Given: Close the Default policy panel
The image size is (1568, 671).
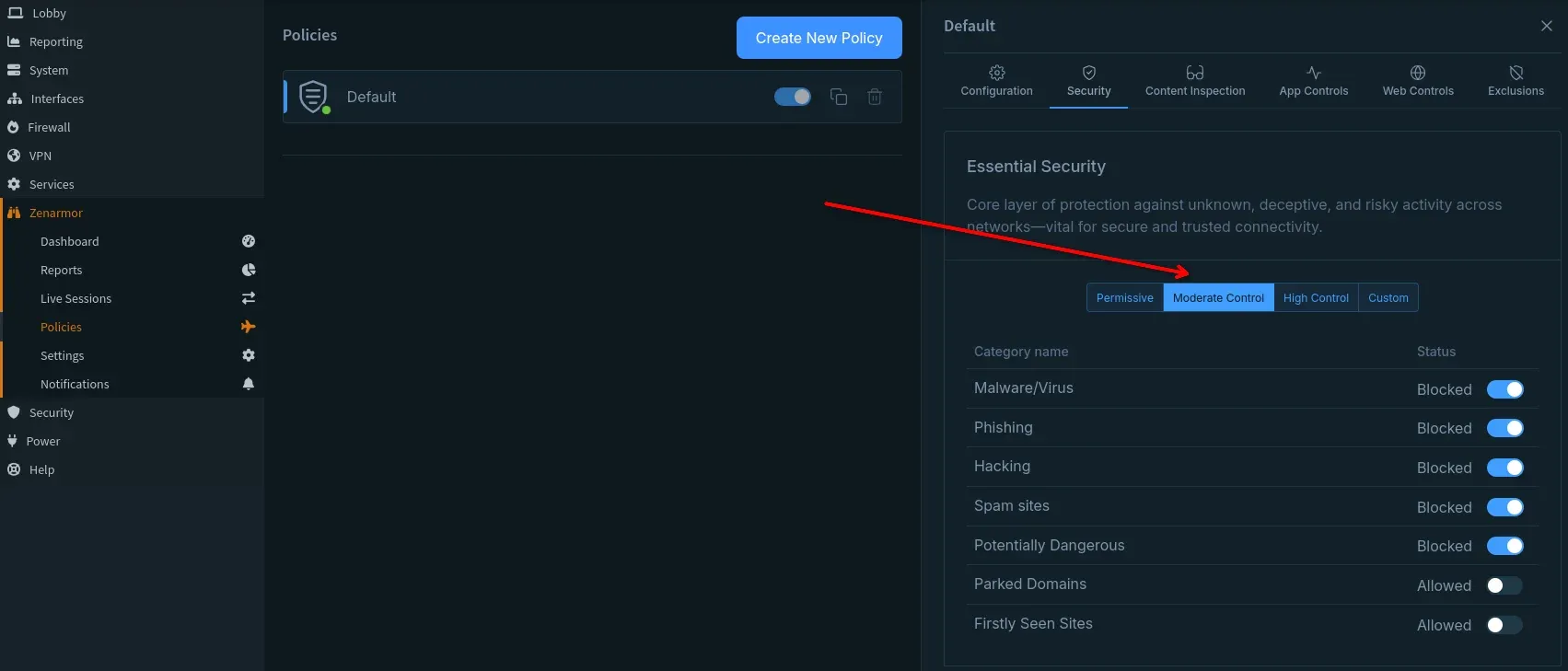Looking at the screenshot, I should click(x=1547, y=26).
